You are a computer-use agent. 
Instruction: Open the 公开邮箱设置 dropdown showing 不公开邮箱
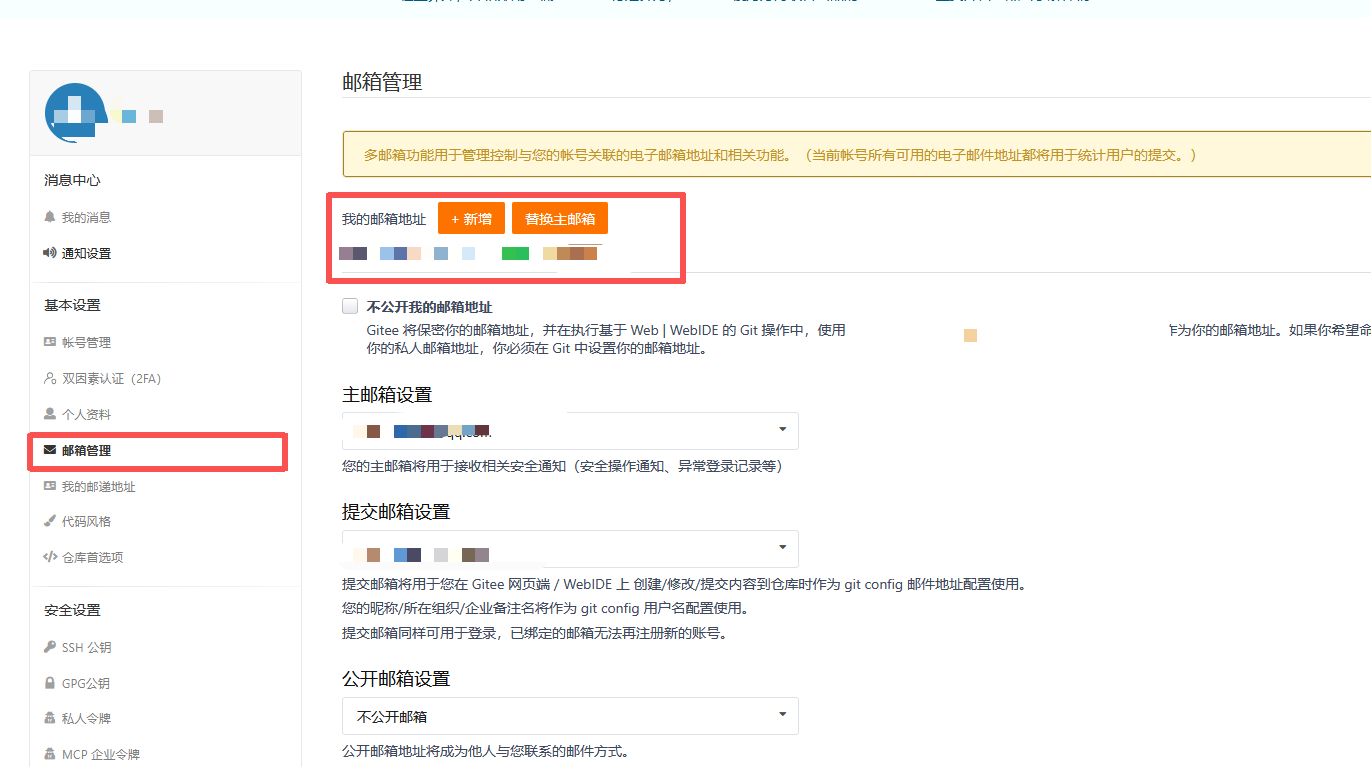(570, 716)
